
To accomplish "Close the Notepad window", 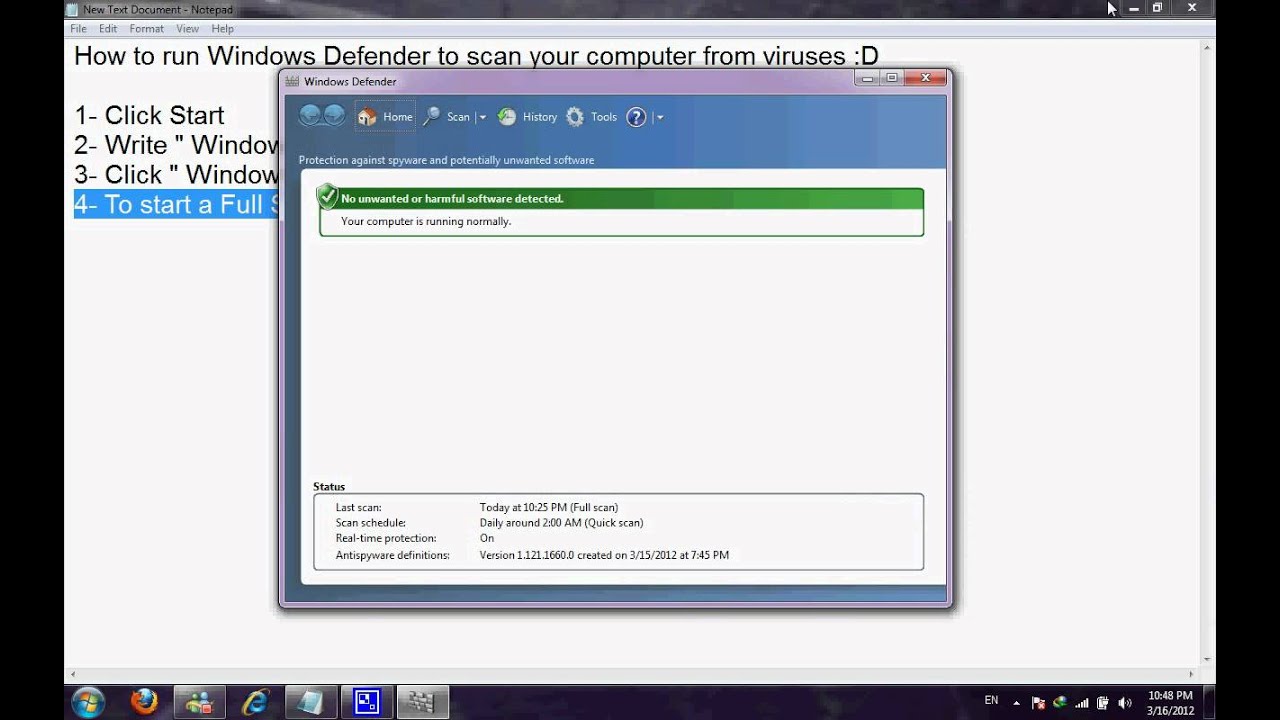I will tap(1192, 8).
